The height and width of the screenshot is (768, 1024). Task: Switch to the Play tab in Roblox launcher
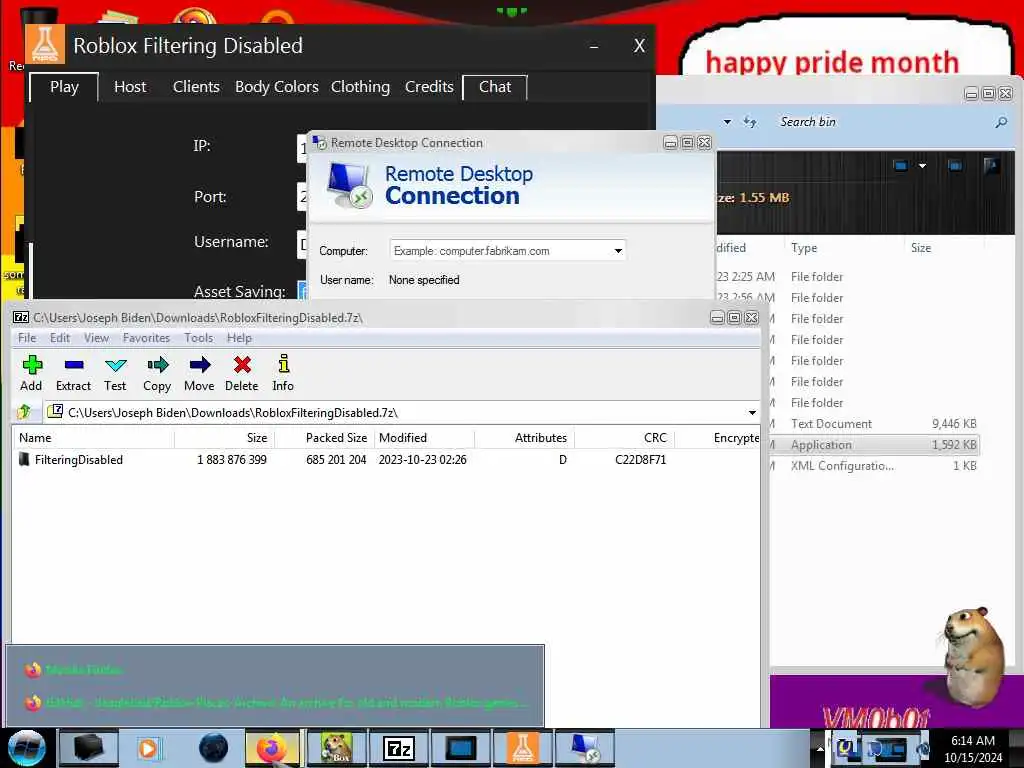pos(64,87)
